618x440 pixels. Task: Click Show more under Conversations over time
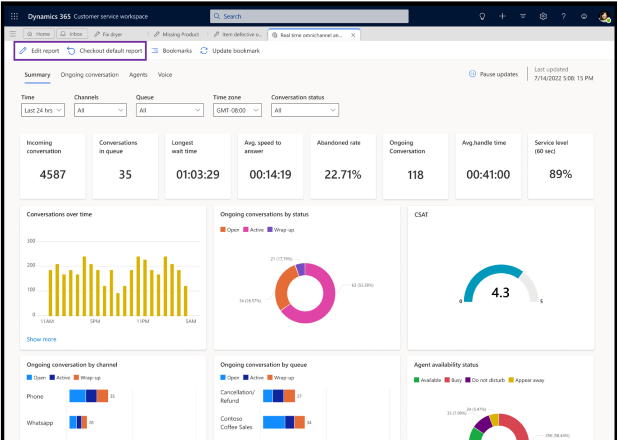tap(41, 339)
